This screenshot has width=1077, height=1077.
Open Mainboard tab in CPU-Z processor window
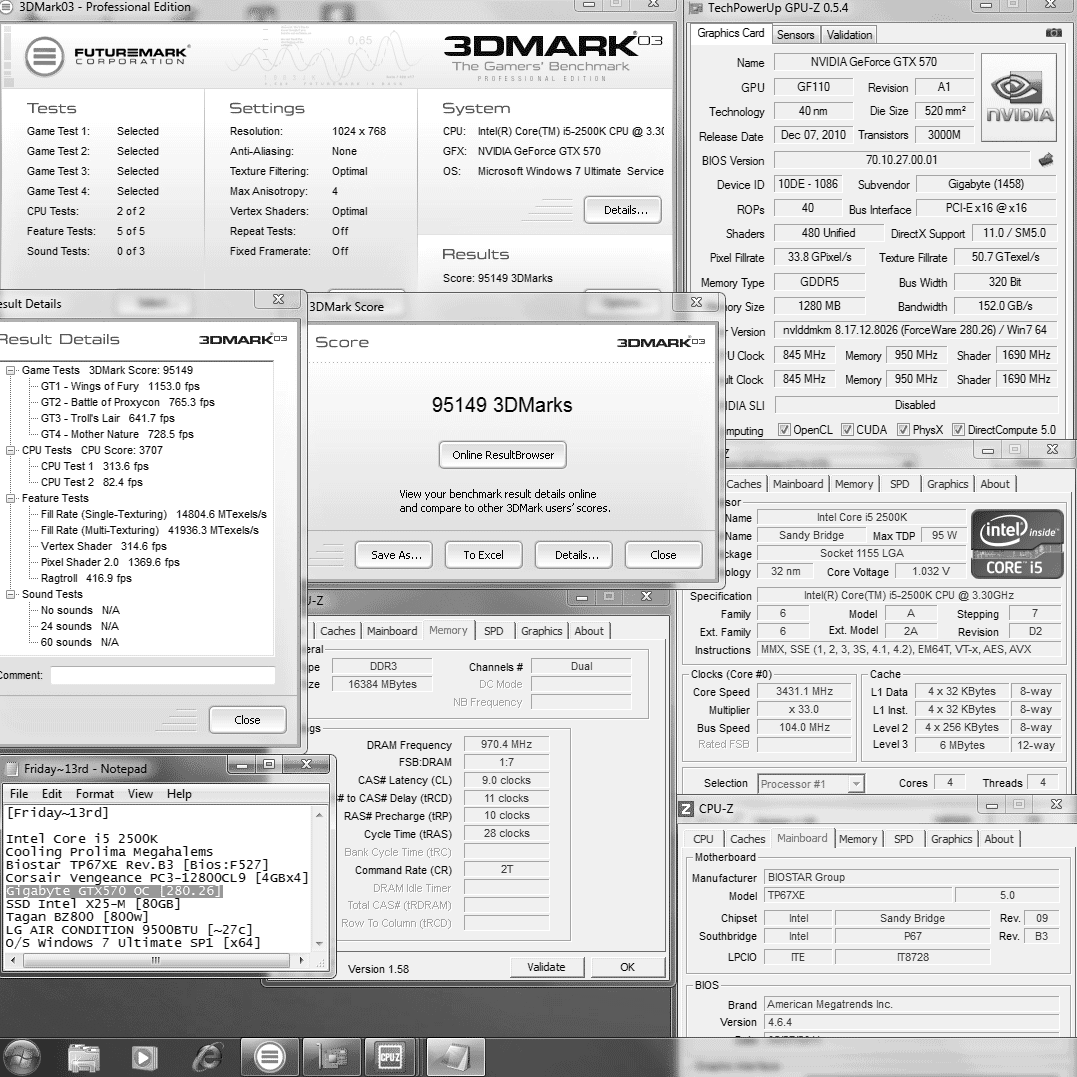tap(797, 484)
